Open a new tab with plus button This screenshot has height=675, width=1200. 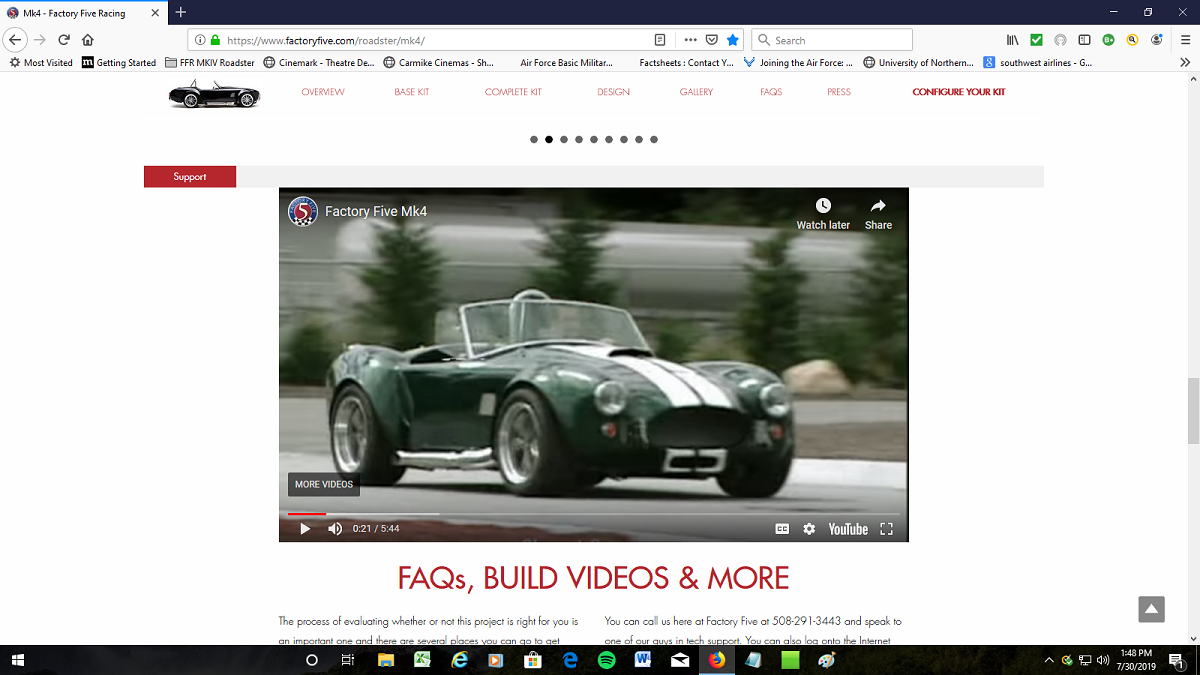point(181,13)
